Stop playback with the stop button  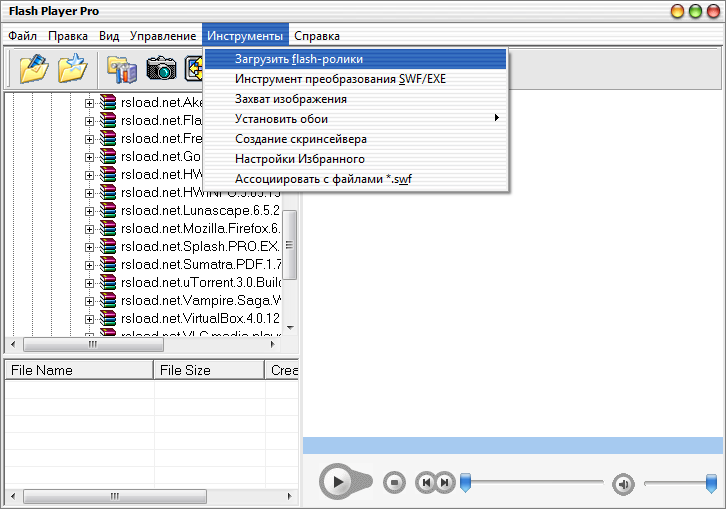[394, 483]
